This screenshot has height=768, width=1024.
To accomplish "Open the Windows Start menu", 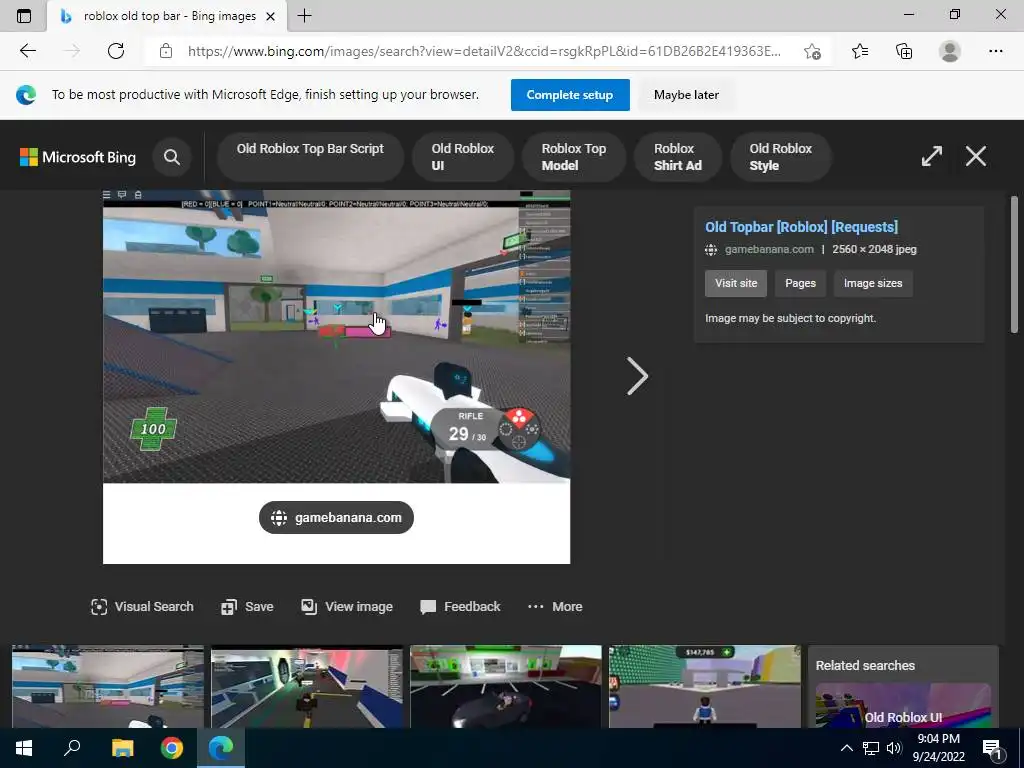I will [x=24, y=748].
